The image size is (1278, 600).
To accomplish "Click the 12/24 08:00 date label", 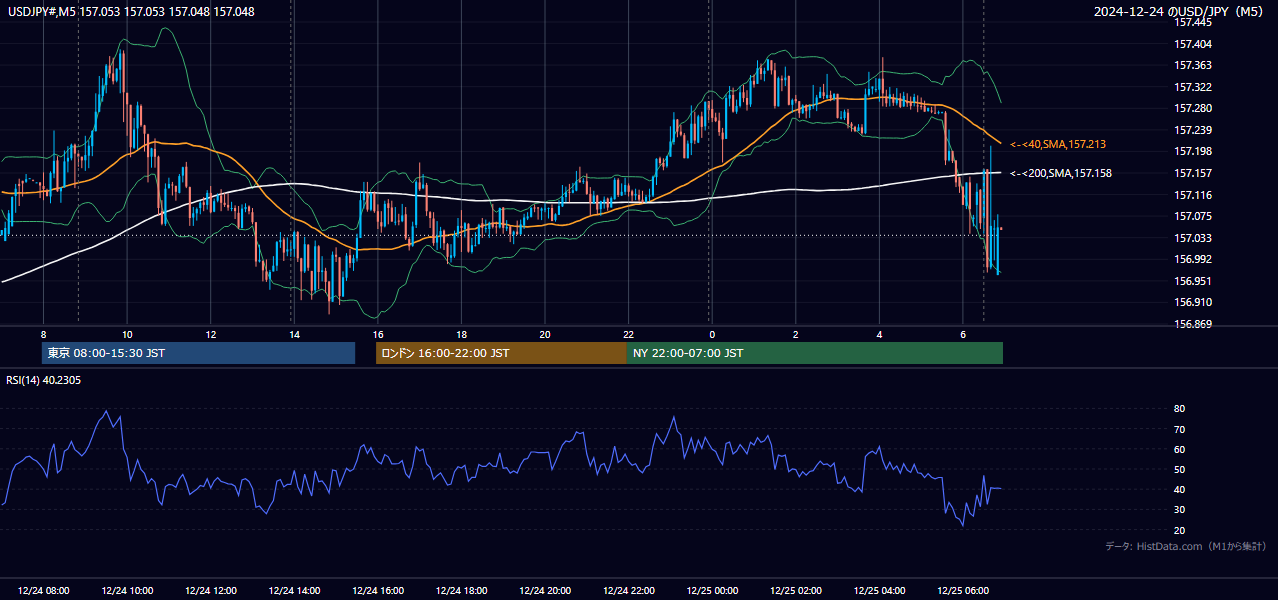I will coord(43,591).
